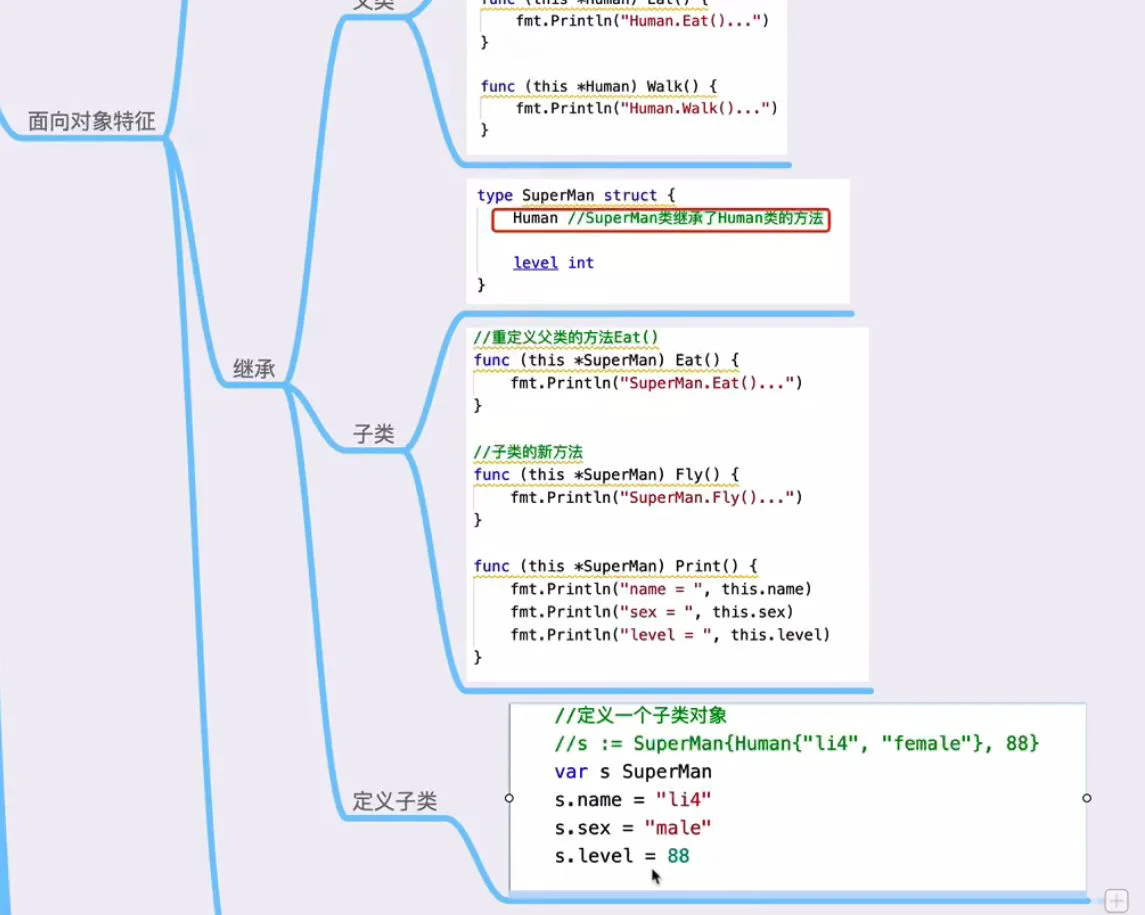Click the SuperMan Fly() function line
This screenshot has height=915, width=1145.
(x=606, y=474)
